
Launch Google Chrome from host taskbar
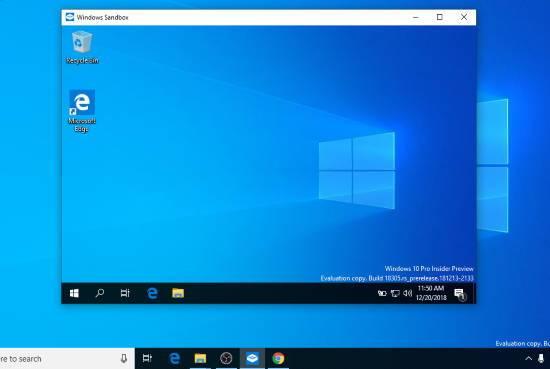coord(278,358)
